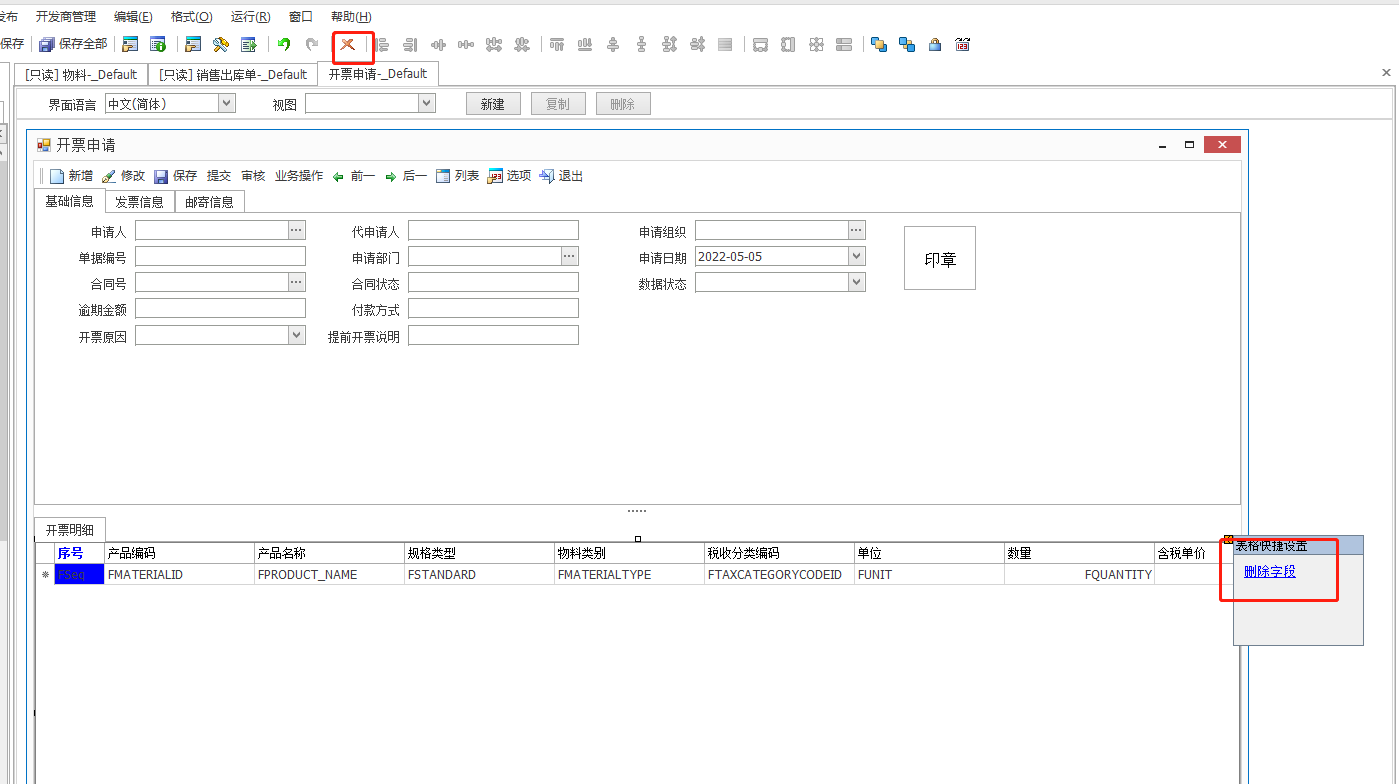Click 退出 (Exit) in the form toolbar

click(x=561, y=176)
